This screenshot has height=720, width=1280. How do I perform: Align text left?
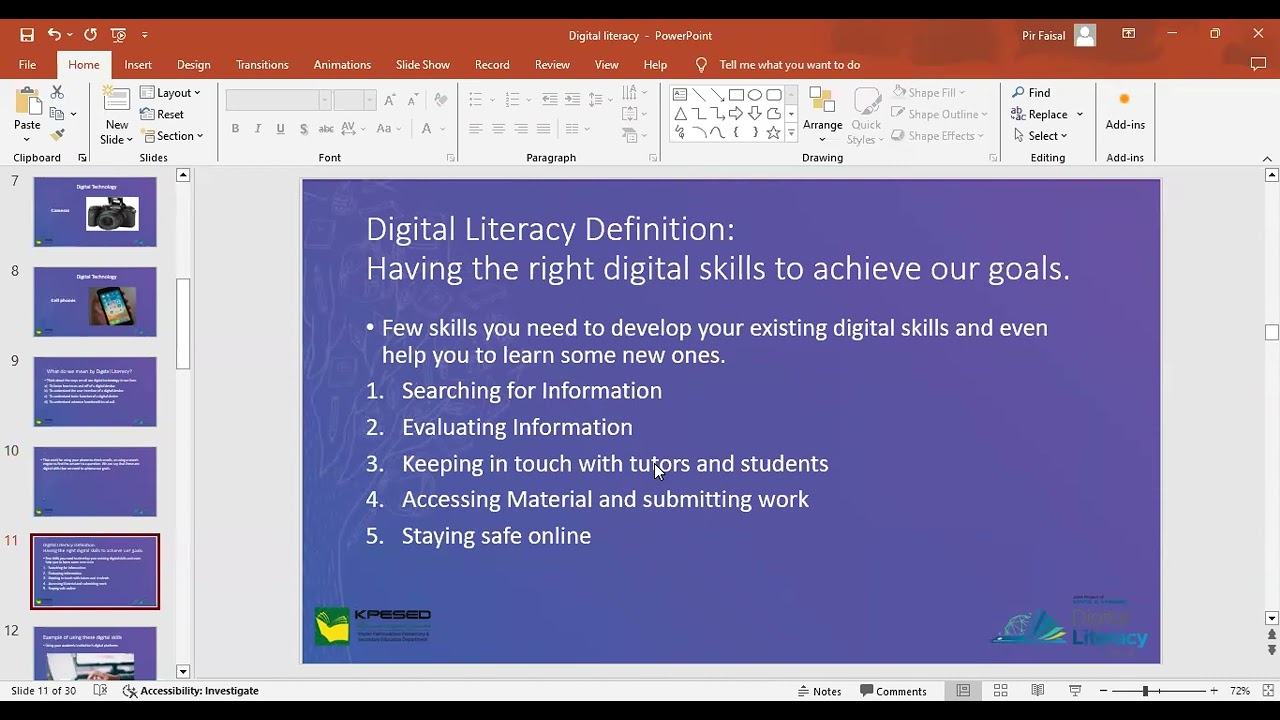click(x=476, y=129)
